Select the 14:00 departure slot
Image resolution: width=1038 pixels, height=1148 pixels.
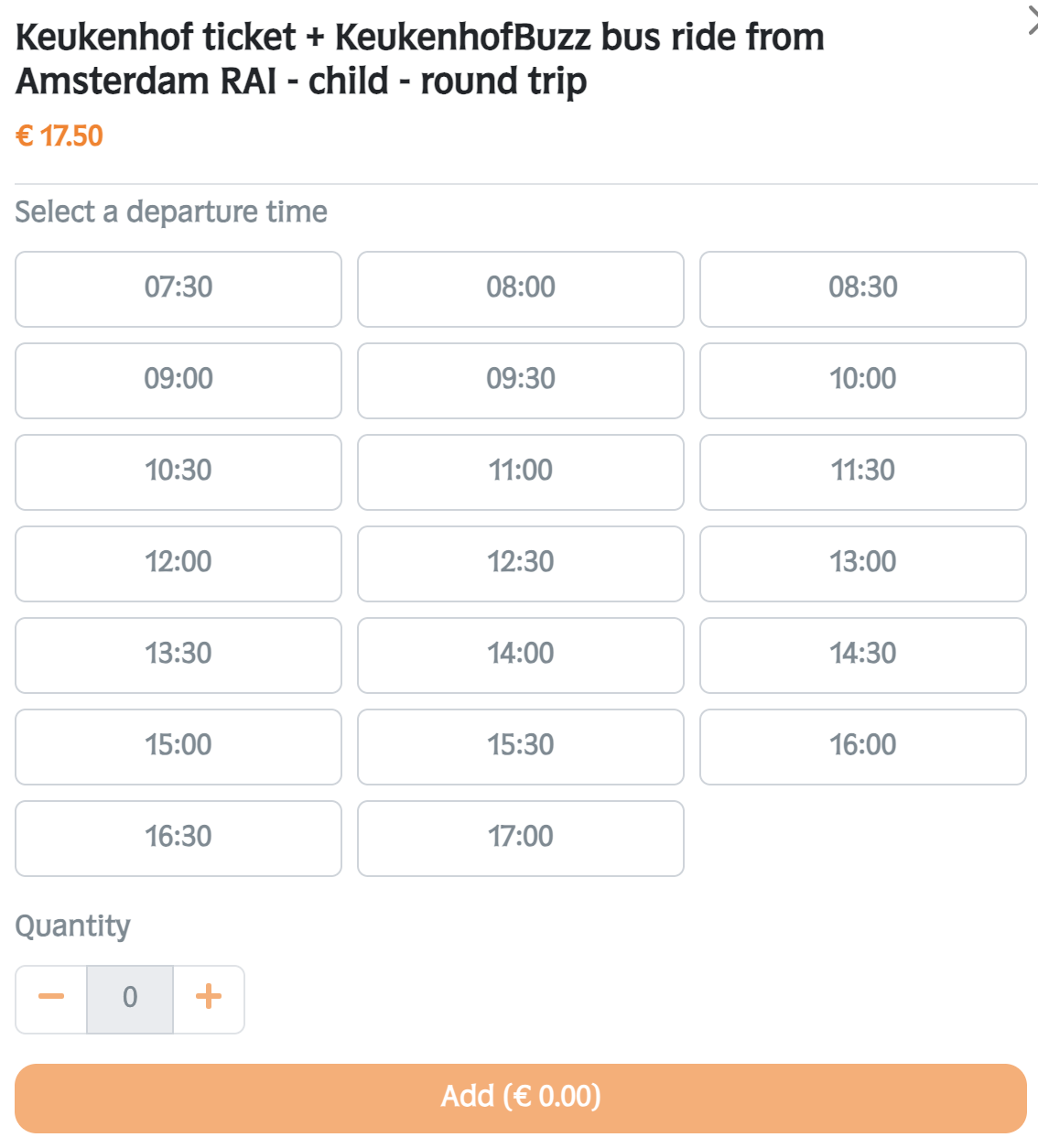click(x=520, y=655)
